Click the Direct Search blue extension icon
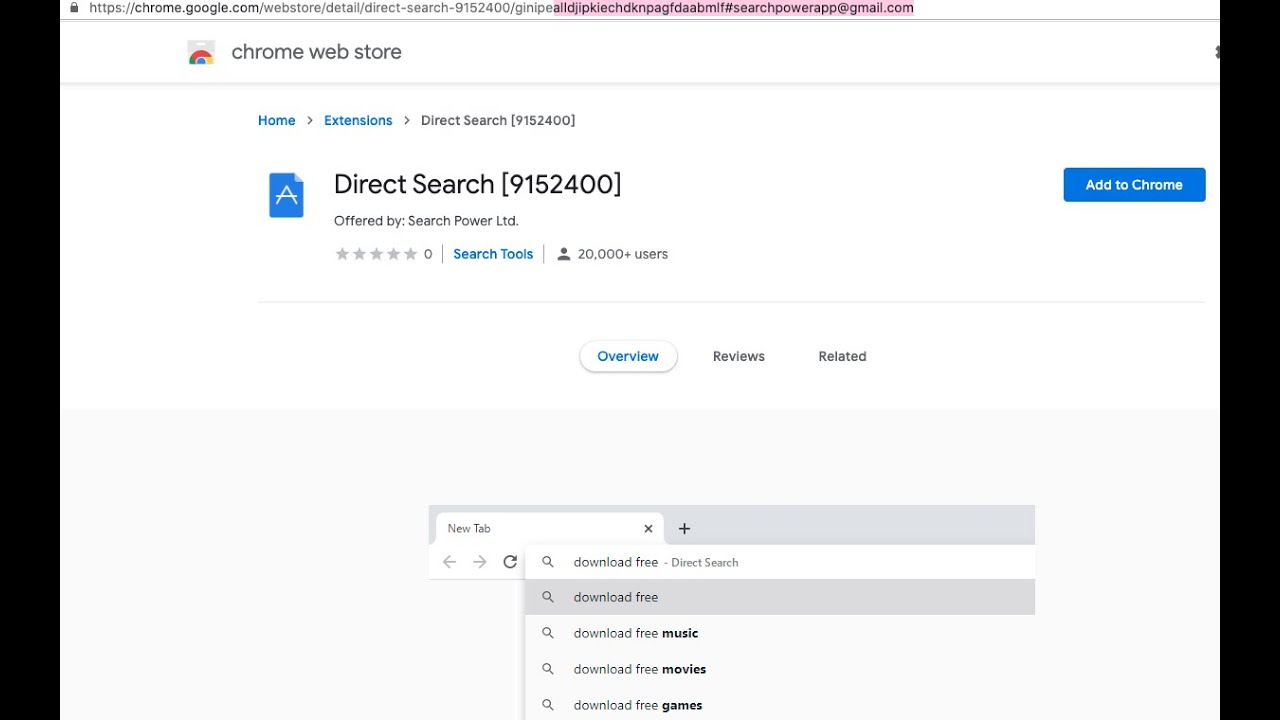This screenshot has height=720, width=1280. pyautogui.click(x=286, y=195)
